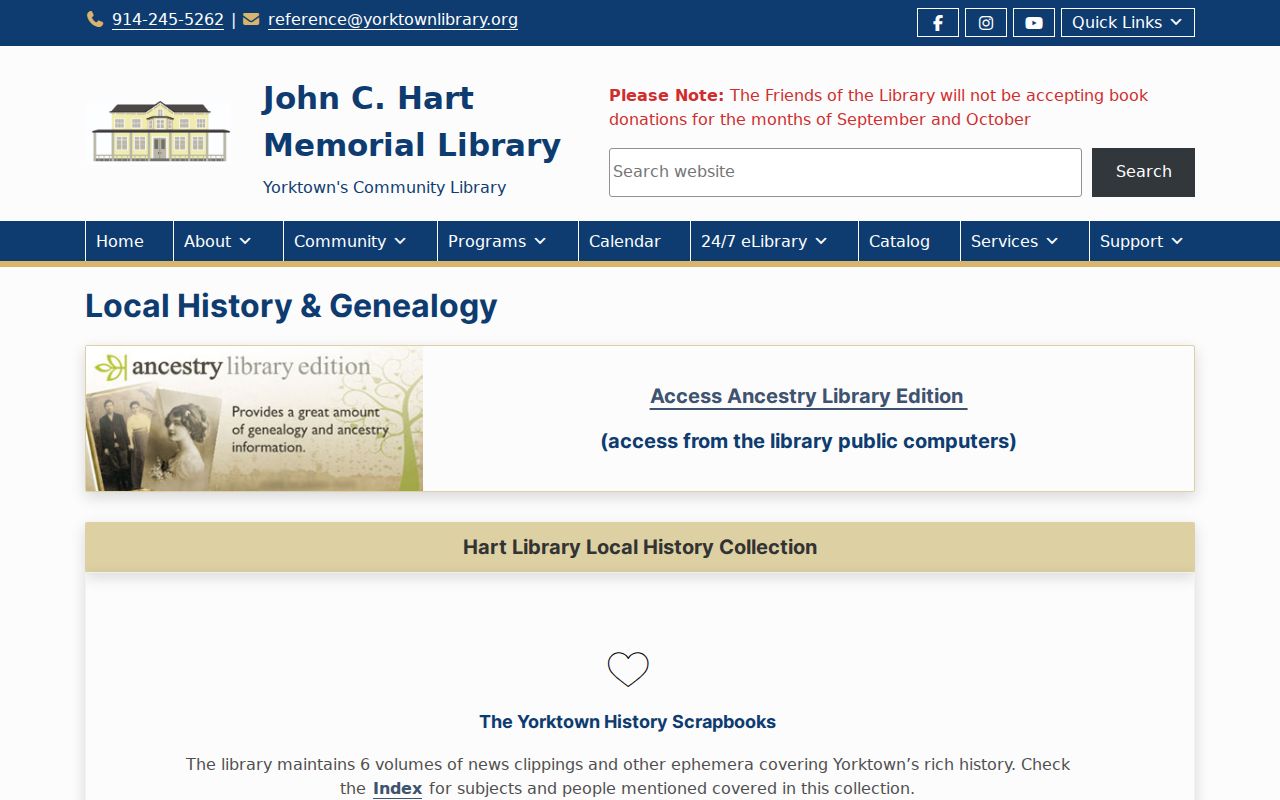
Task: Click the library building logo
Action: pos(160,132)
